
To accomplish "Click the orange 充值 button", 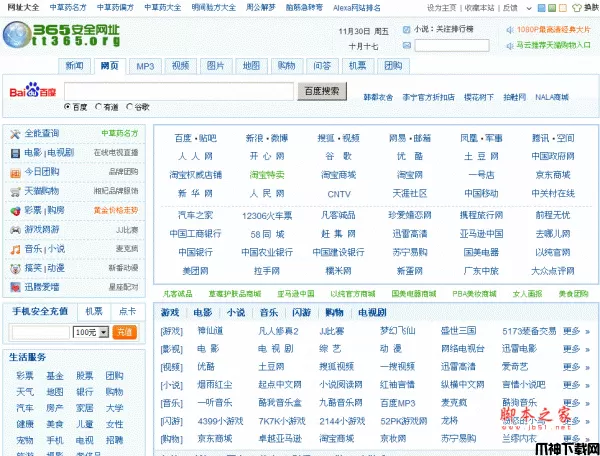I will 124,332.
